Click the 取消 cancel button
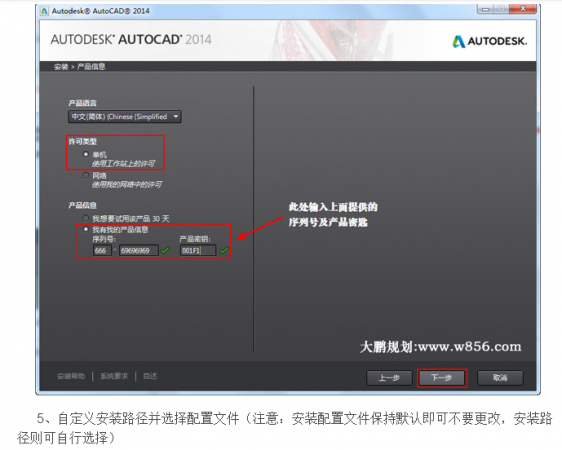The height and width of the screenshot is (450, 562). pos(500,378)
